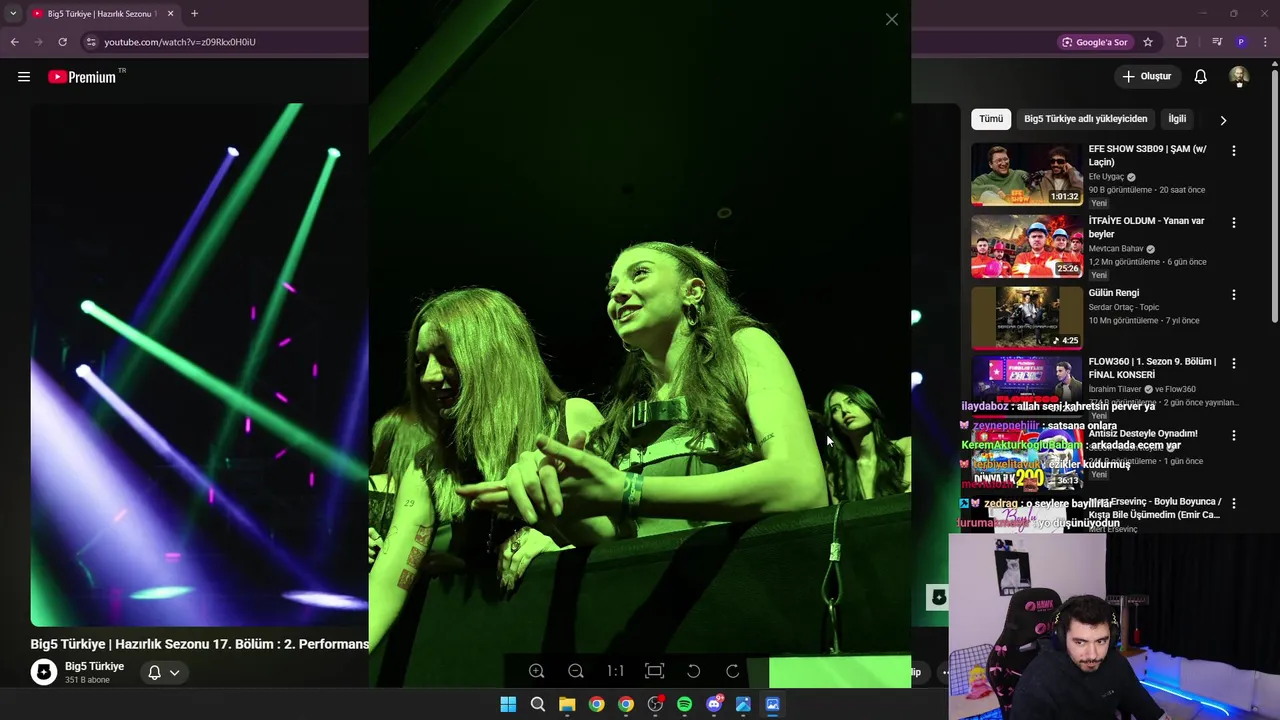Image resolution: width=1280 pixels, height=720 pixels.
Task: Show more filter chips with arrow
Action: 1223,120
